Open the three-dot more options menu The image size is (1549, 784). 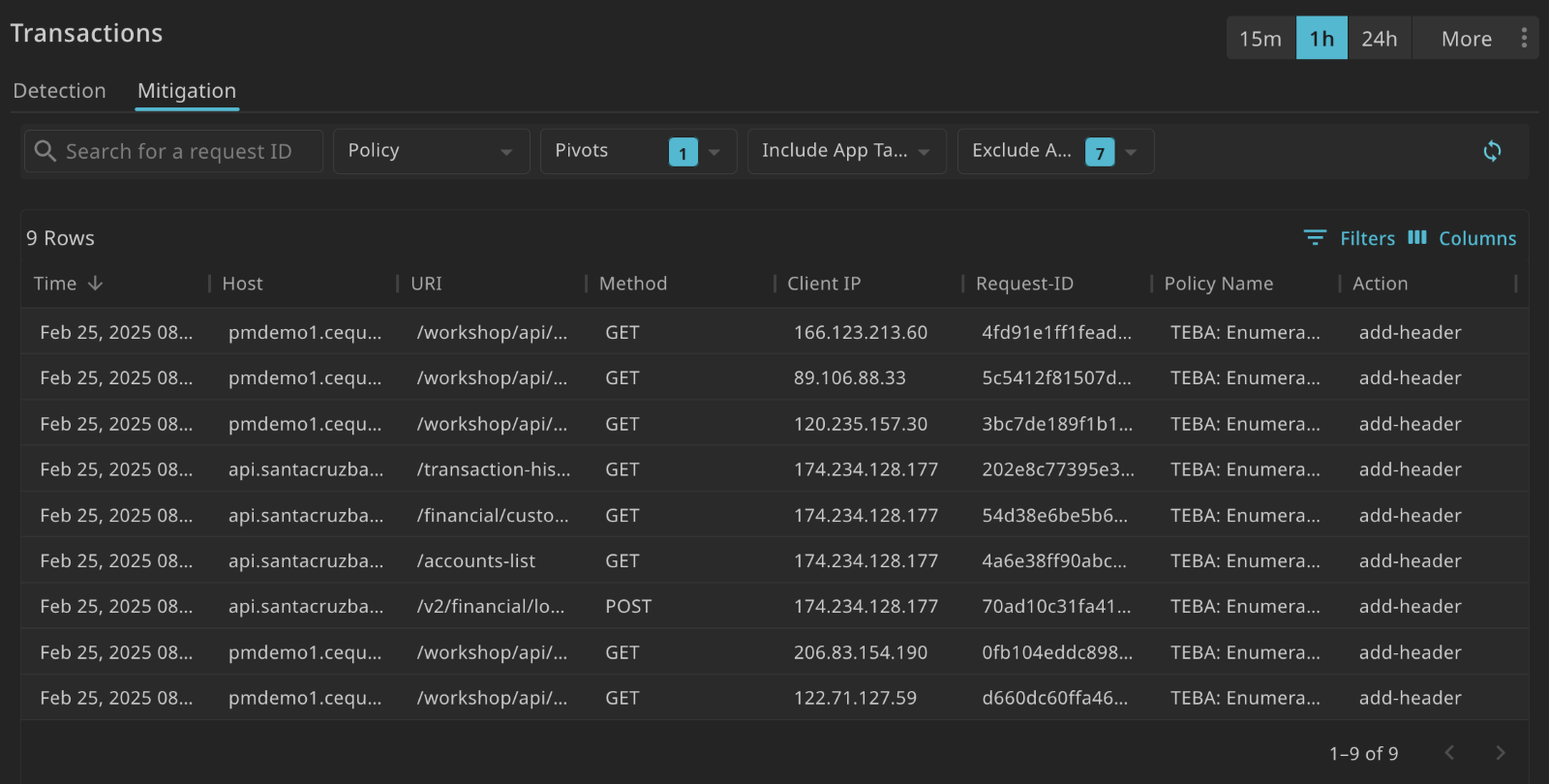pyautogui.click(x=1524, y=38)
